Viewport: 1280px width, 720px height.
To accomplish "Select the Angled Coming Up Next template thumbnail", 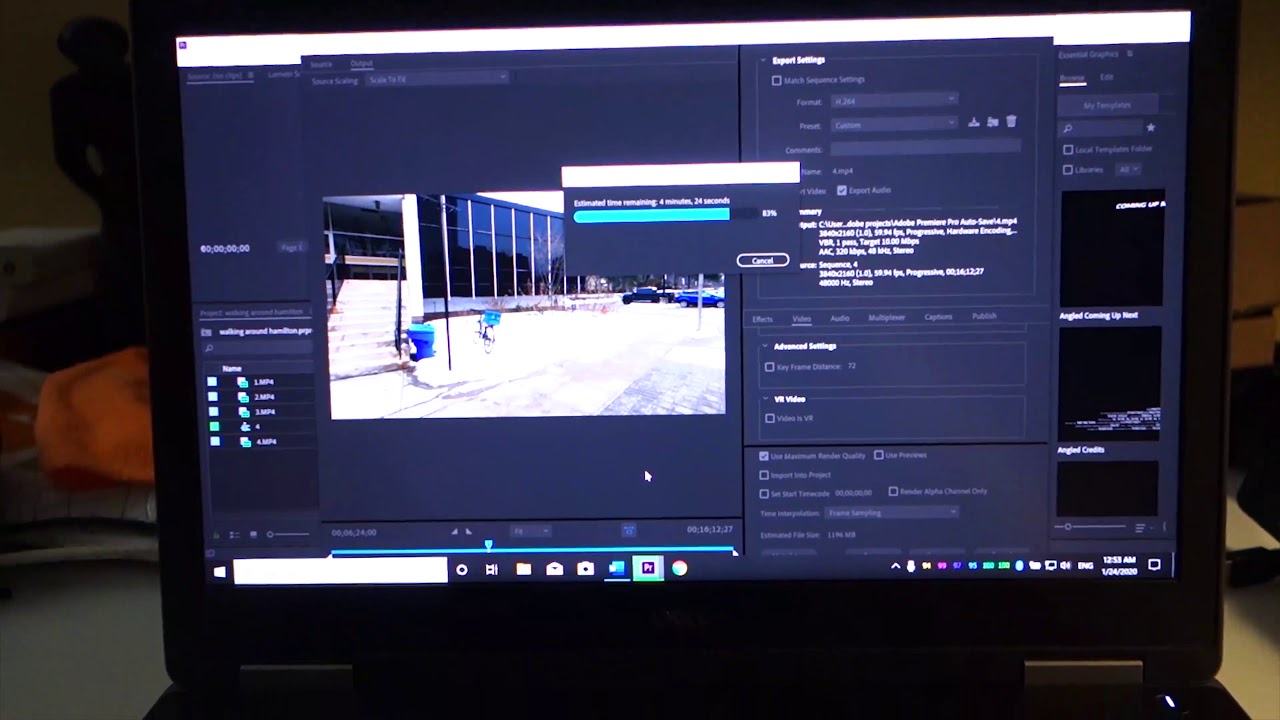I will click(x=1112, y=248).
